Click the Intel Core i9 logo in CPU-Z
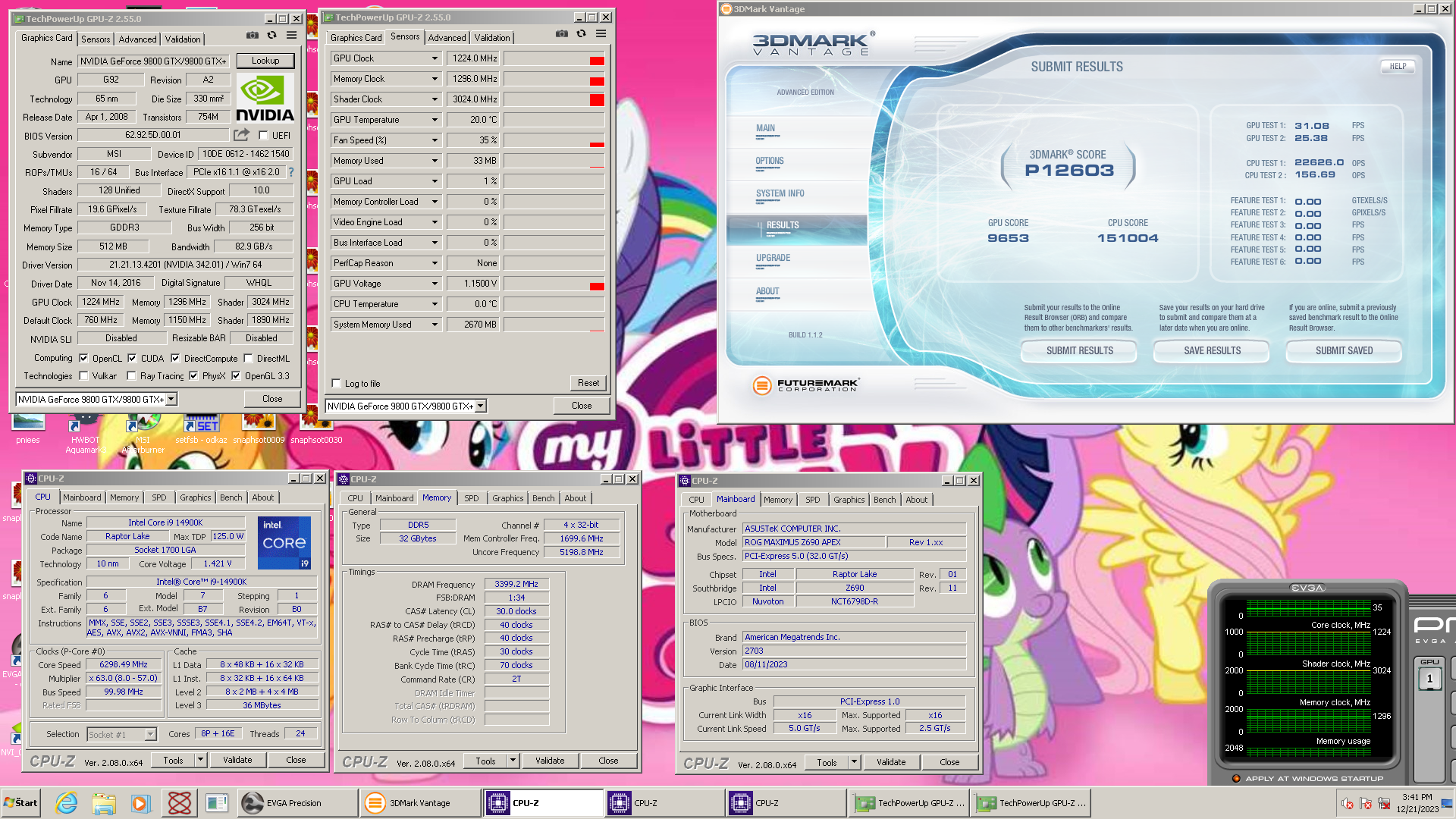The height and width of the screenshot is (819, 1456). coord(284,543)
